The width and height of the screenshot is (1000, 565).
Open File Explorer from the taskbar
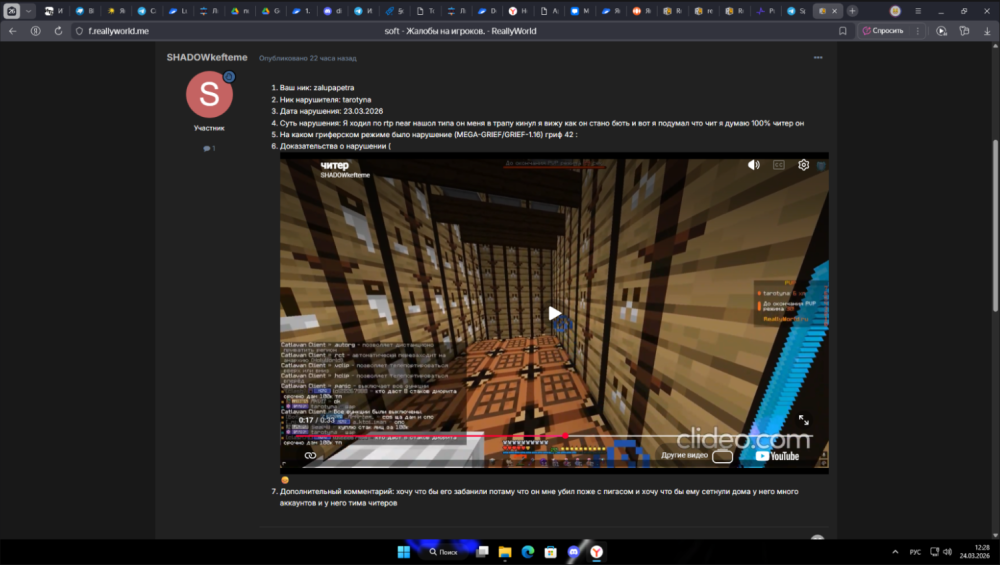(x=505, y=552)
